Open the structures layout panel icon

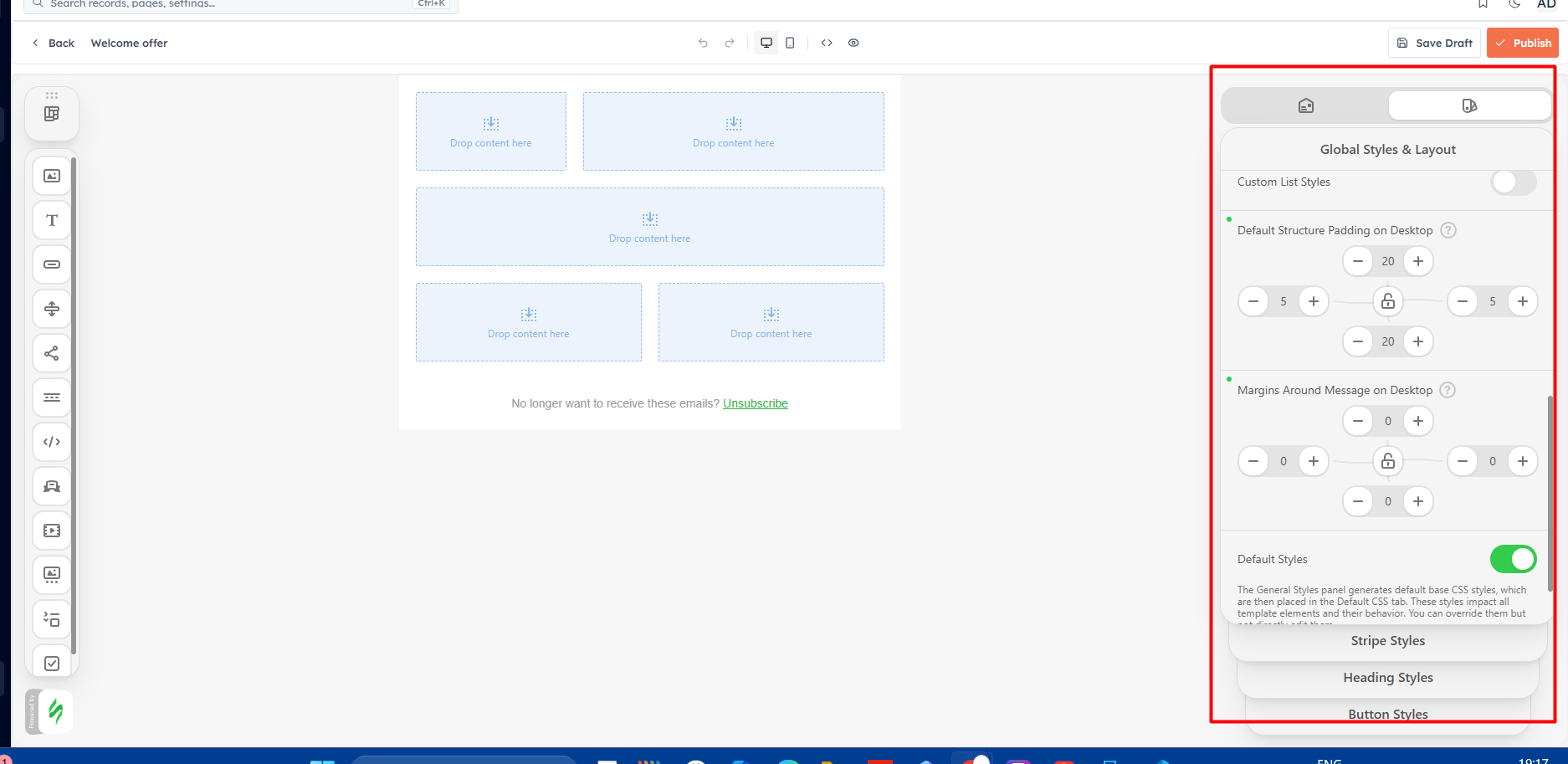point(52,114)
